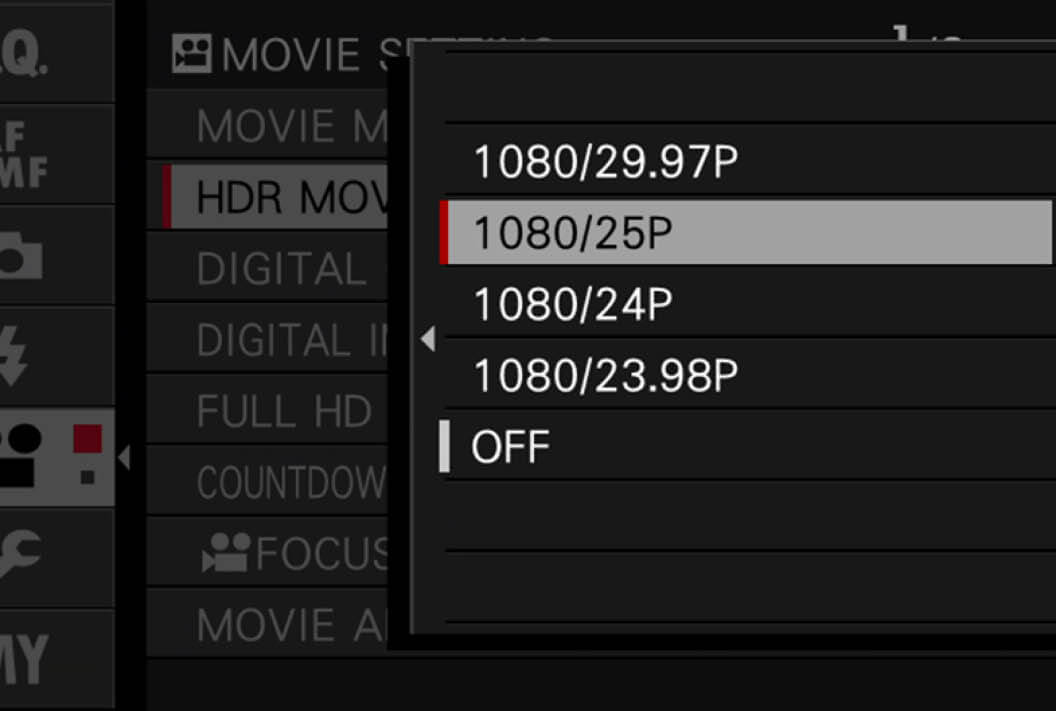Open the I.Q. image quality tab
The image size is (1056, 711).
[x=57, y=53]
